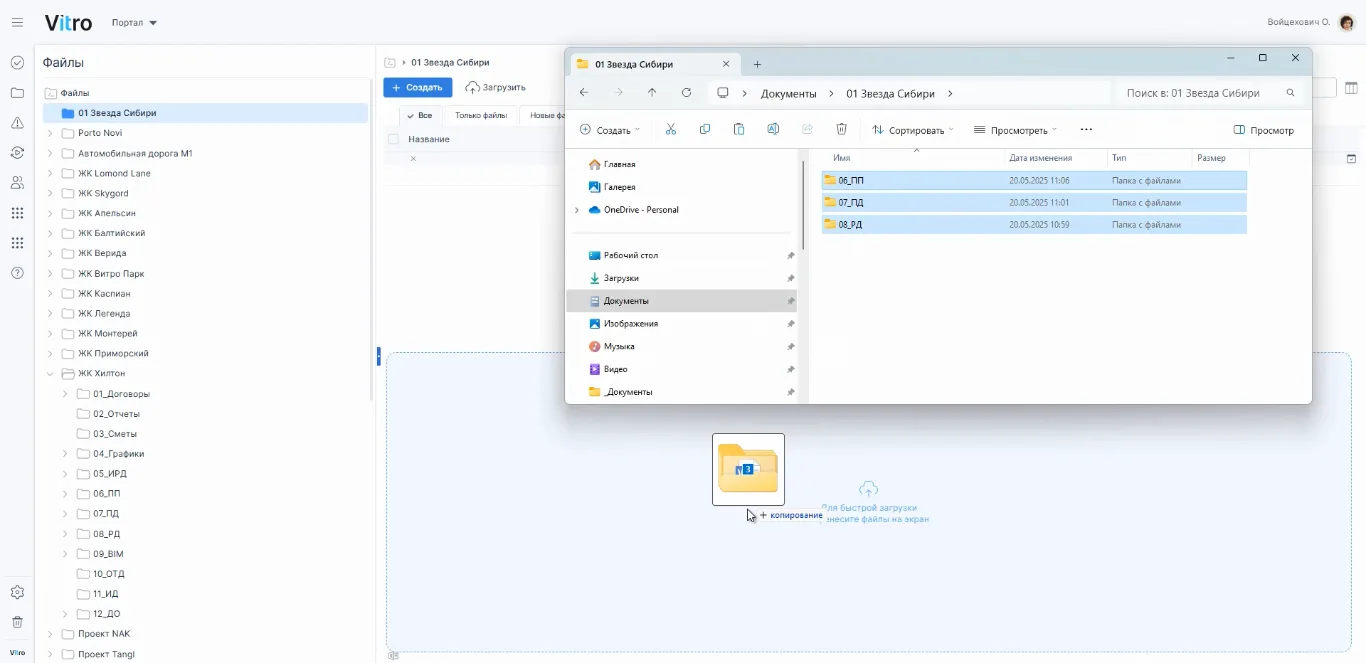The height and width of the screenshot is (663, 1366).
Task: Select the 06_ПП folder in Explorer
Action: point(1034,181)
